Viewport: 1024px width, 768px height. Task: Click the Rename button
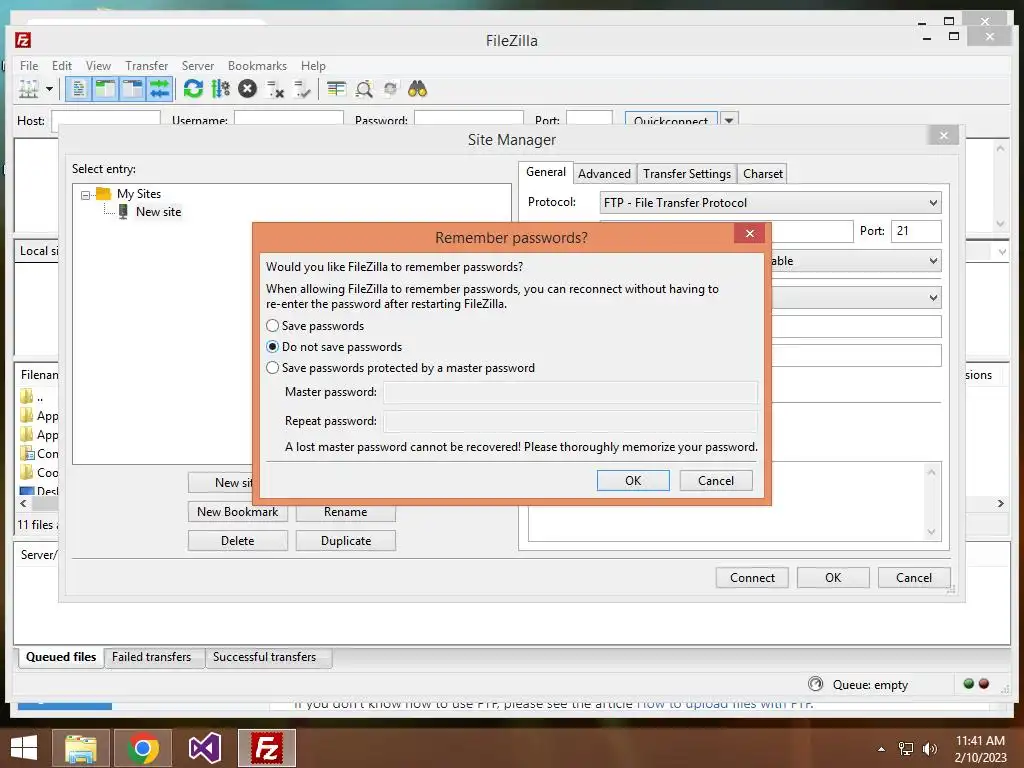[345, 511]
